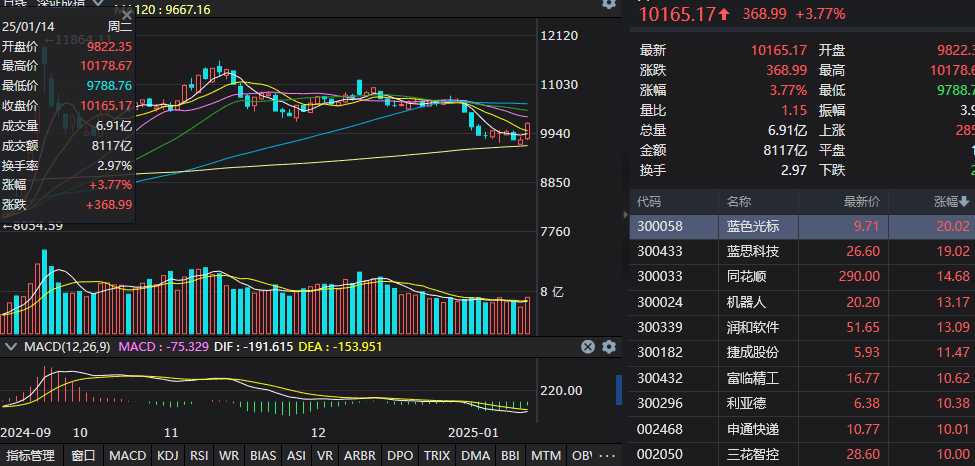Open 指标管理 indicator manager
The width and height of the screenshot is (975, 466).
click(30, 455)
